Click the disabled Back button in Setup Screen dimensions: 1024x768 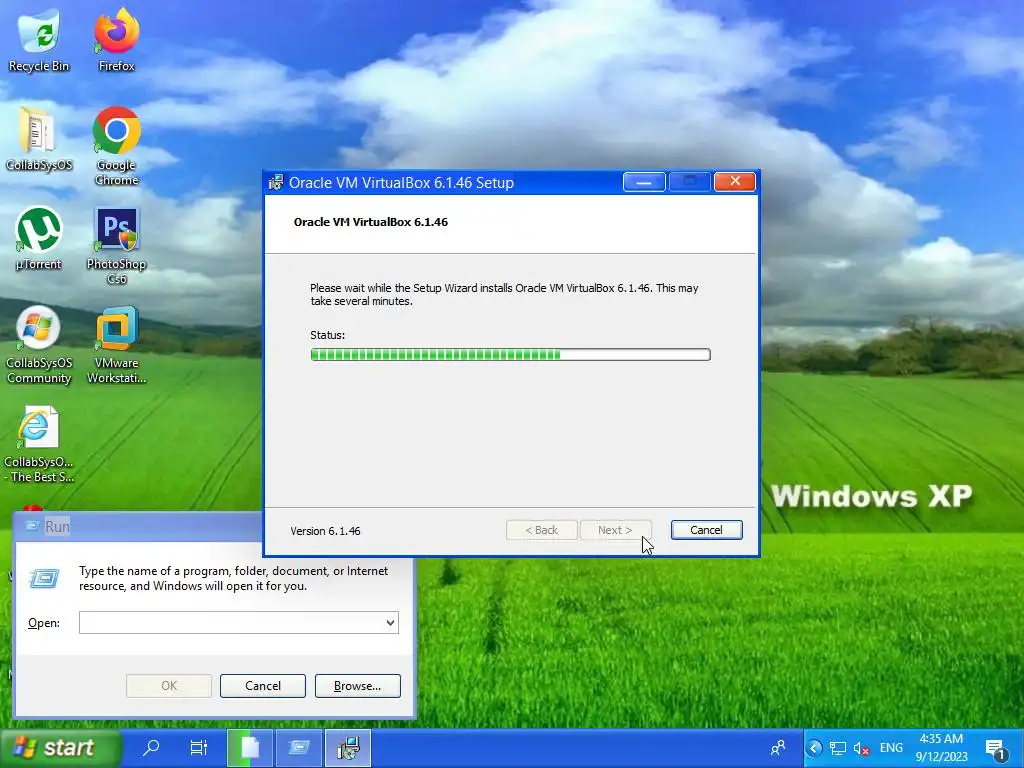[541, 530]
